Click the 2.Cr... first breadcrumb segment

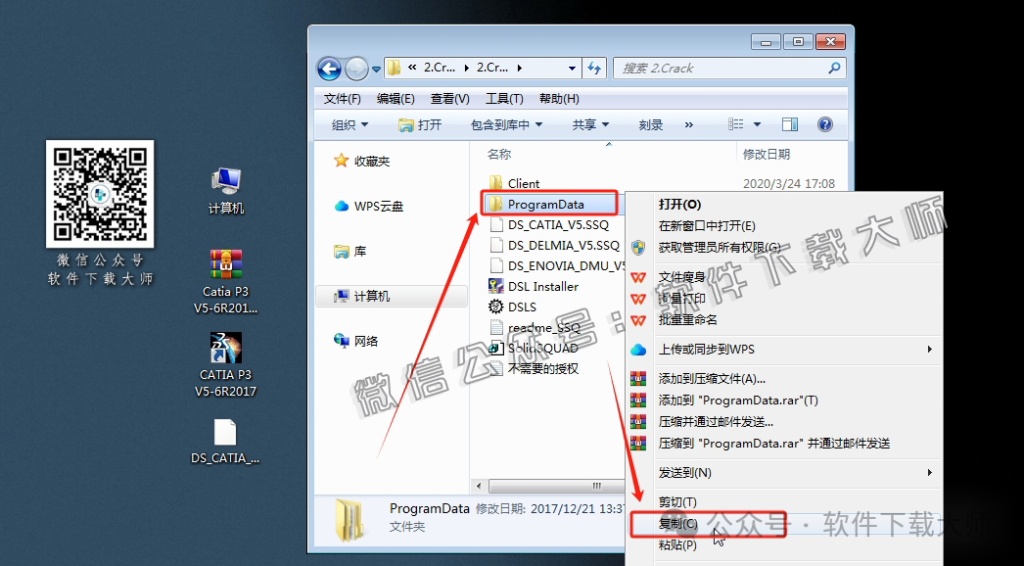[x=440, y=68]
